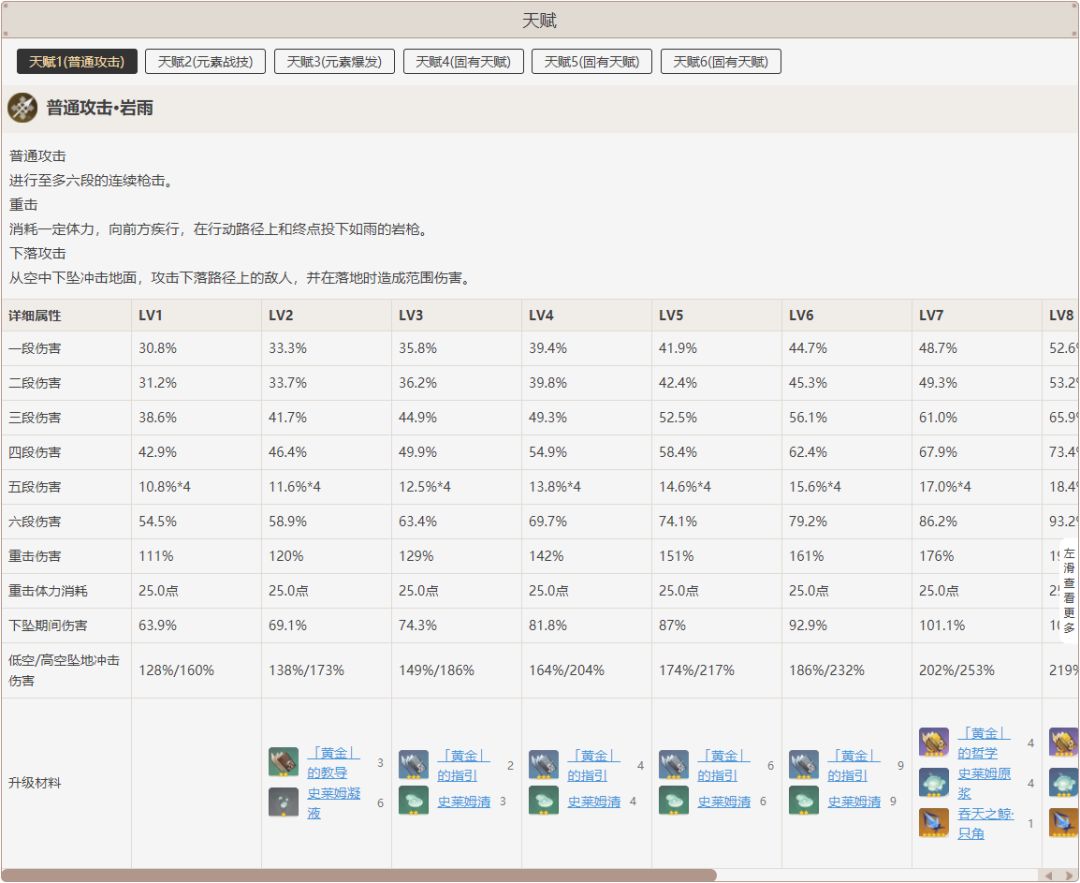
Task: Open 史莱姆清 link in LV6 column
Action: click(854, 802)
